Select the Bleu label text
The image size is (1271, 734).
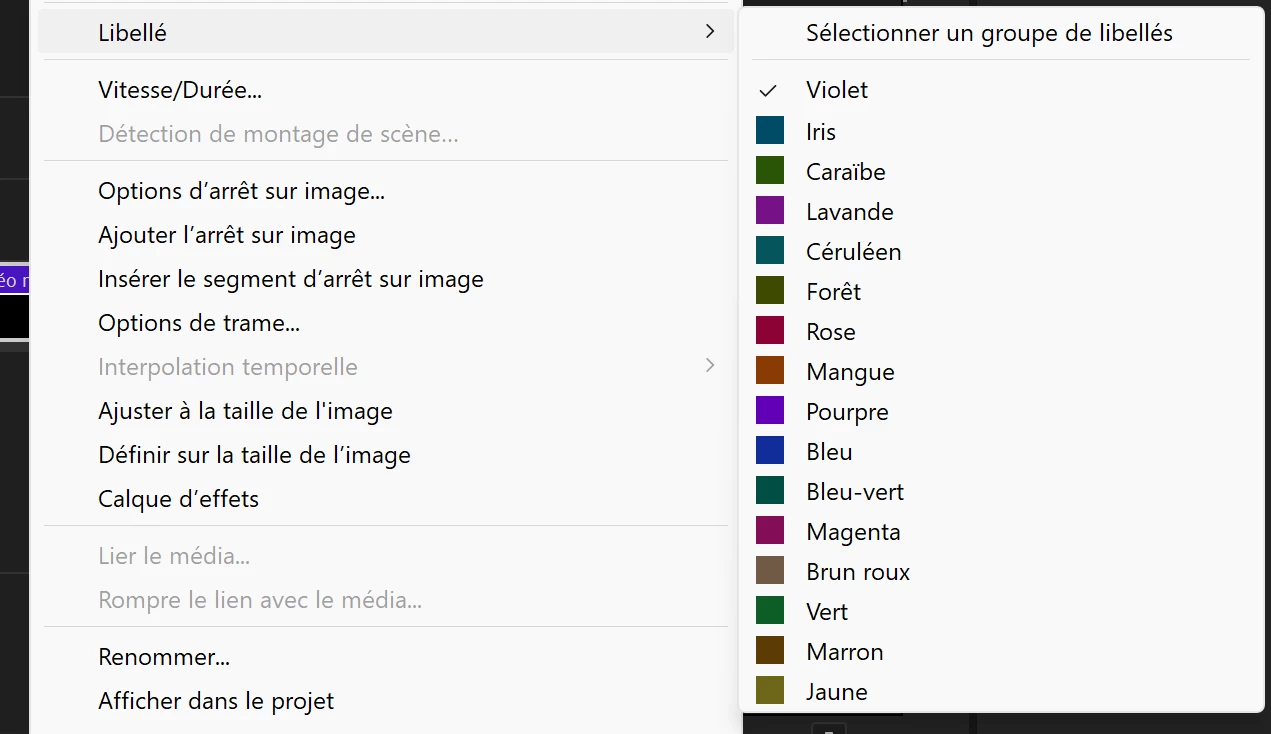pyautogui.click(x=830, y=451)
